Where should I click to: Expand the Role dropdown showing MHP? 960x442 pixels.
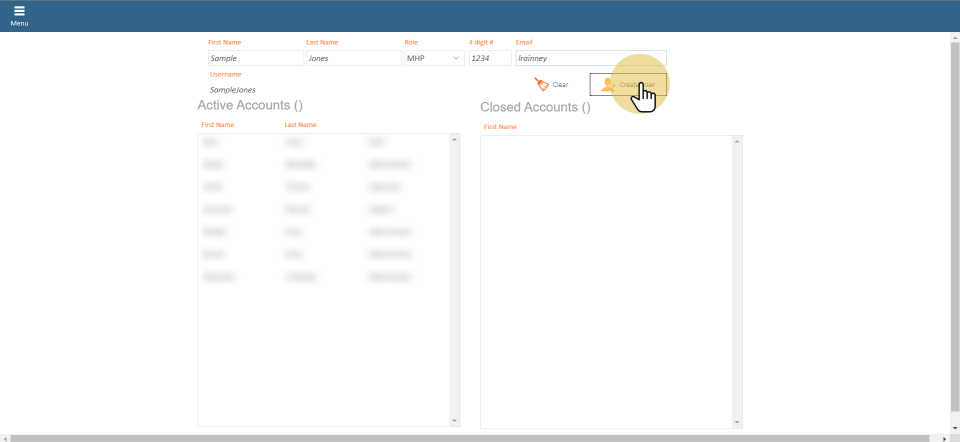tap(433, 58)
